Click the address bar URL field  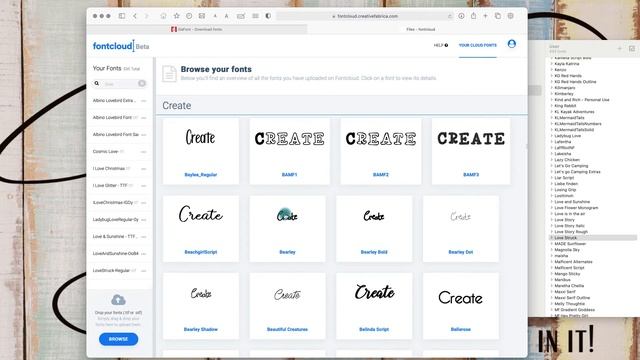pyautogui.click(x=365, y=16)
